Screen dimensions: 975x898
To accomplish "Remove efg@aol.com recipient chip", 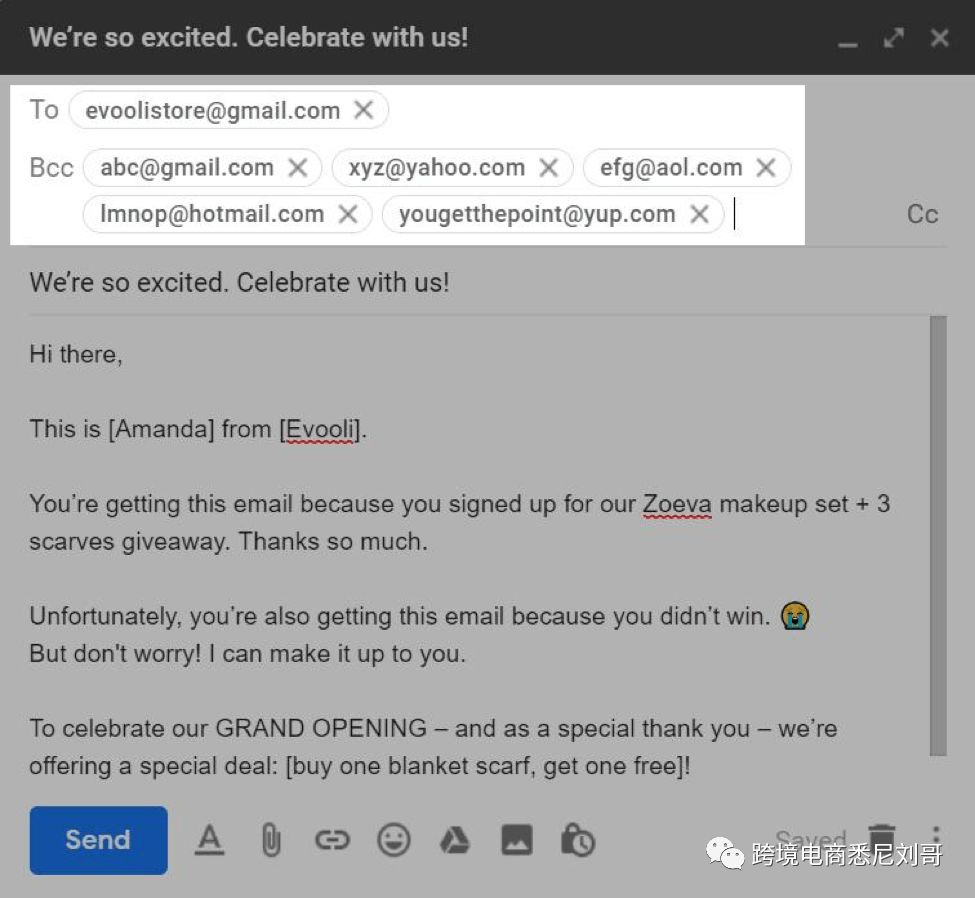I will click(766, 167).
